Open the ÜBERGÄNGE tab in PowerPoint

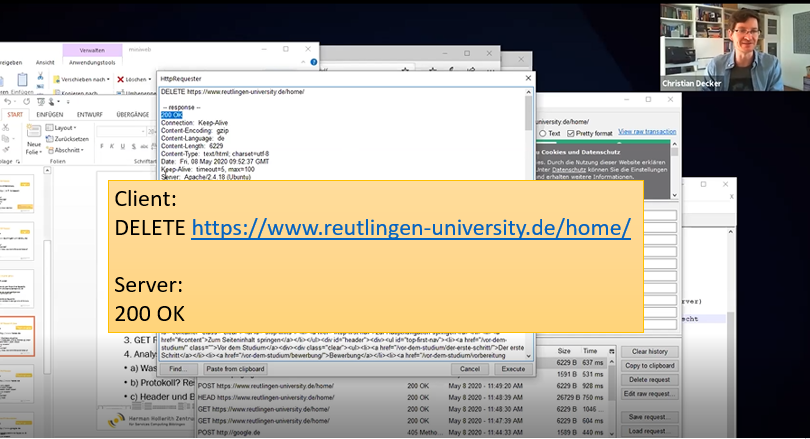(x=133, y=115)
